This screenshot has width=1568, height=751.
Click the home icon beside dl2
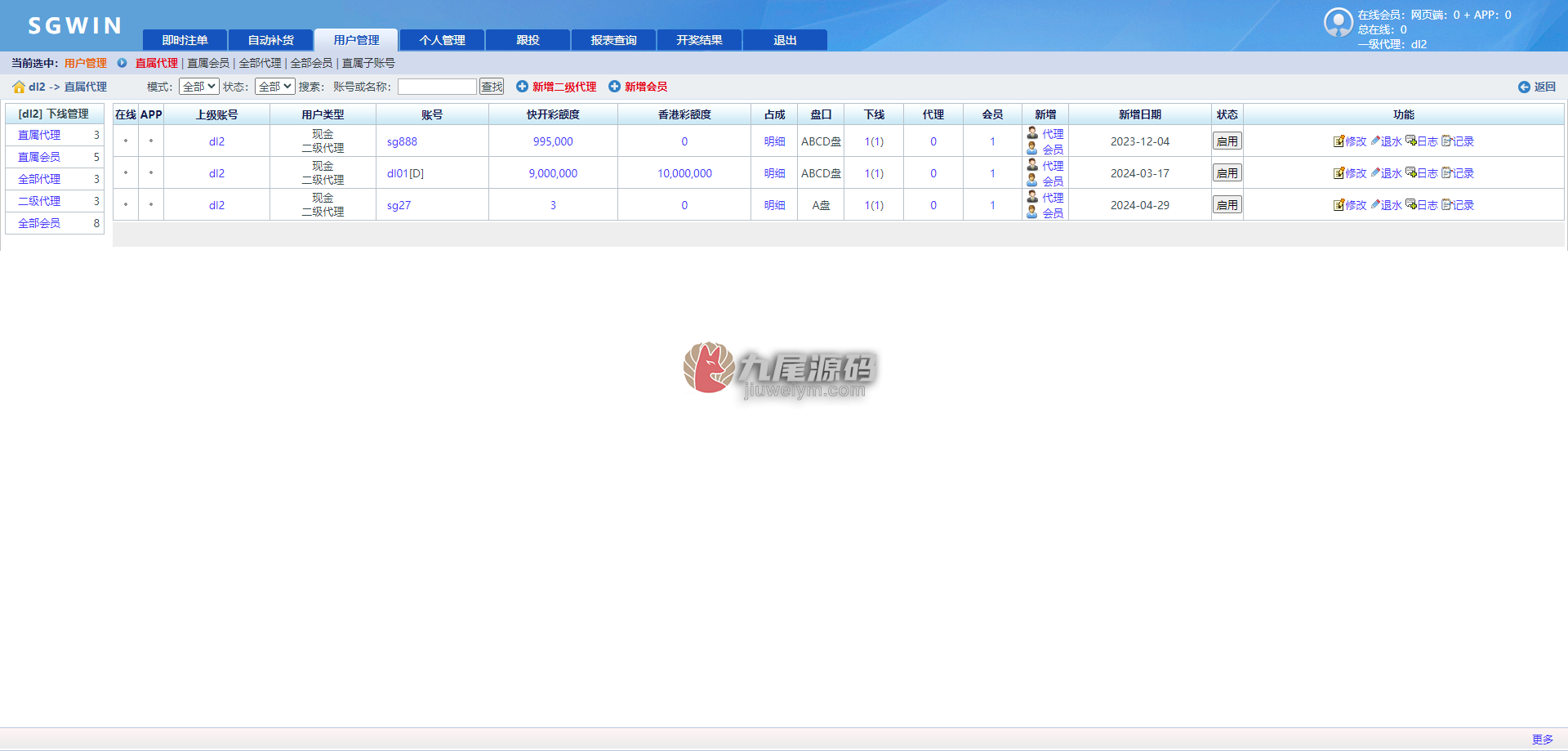pos(19,87)
